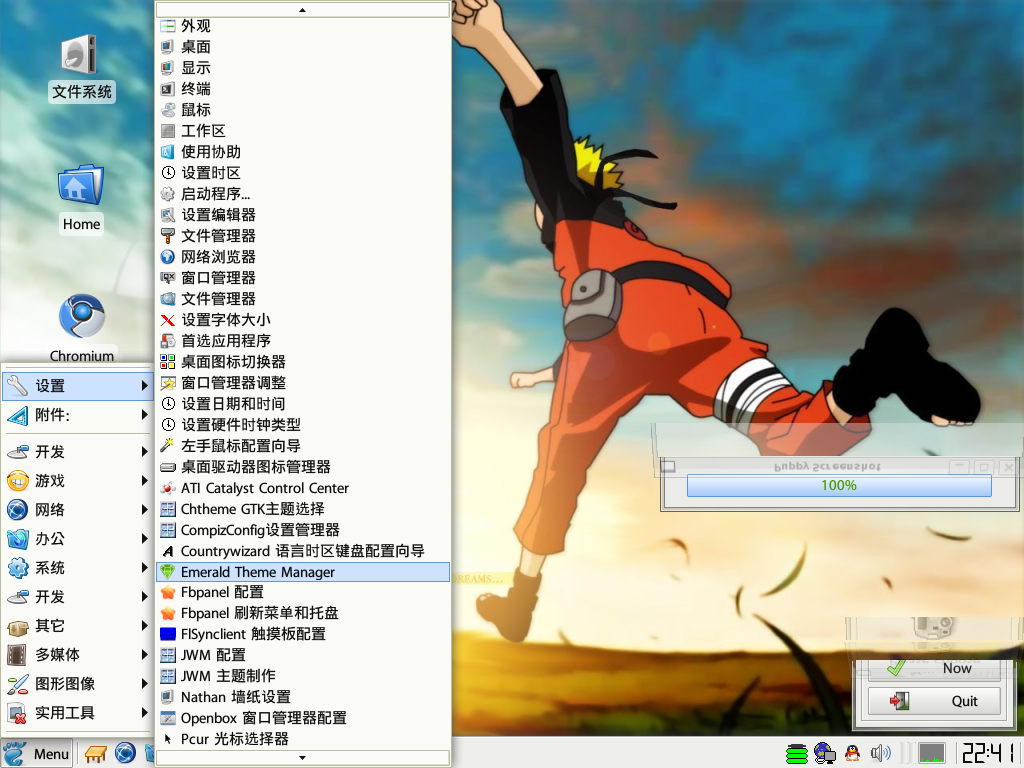This screenshot has height=768, width=1024.
Task: Click the red X 设置字体大小 icon
Action: click(168, 320)
